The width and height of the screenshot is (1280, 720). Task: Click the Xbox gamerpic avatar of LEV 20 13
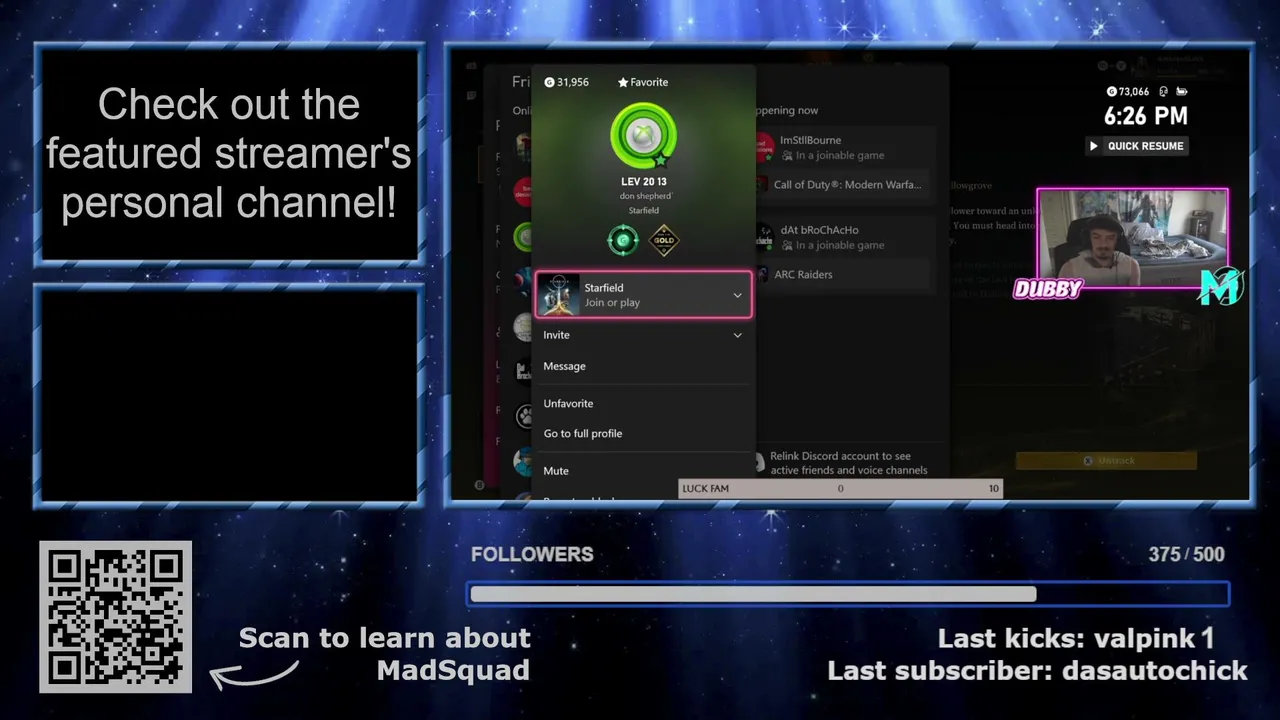[x=644, y=136]
